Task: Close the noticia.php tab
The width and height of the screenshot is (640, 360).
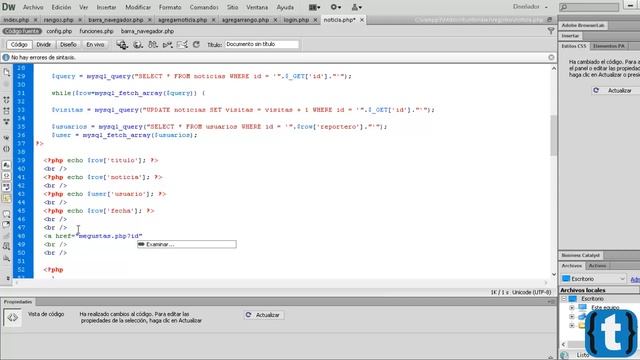Action: pos(362,20)
